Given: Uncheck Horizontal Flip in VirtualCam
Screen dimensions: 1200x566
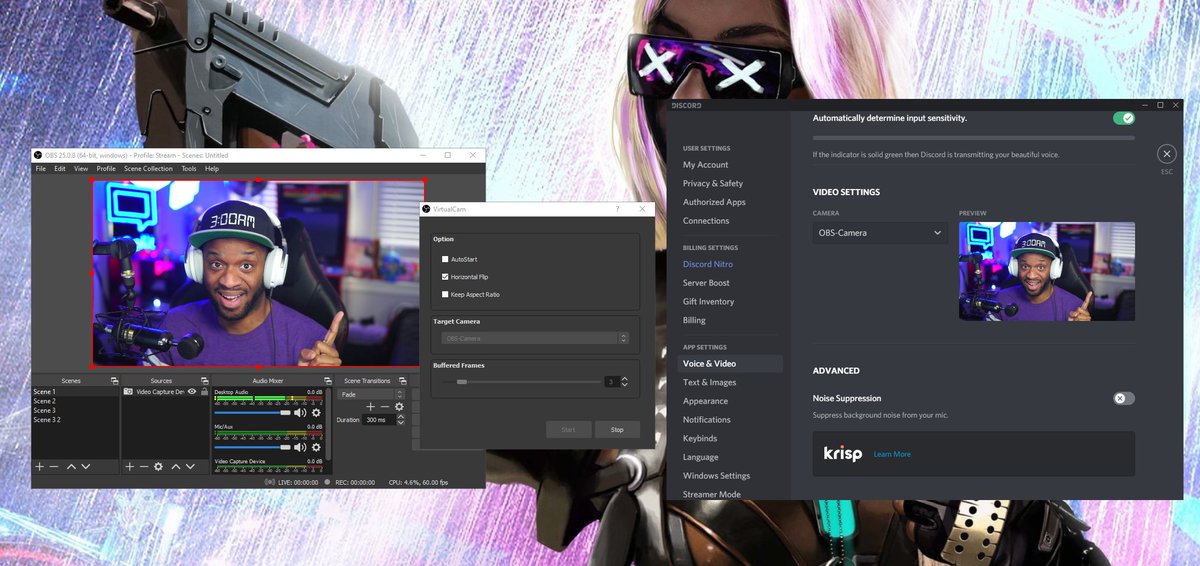Looking at the screenshot, I should [x=445, y=276].
